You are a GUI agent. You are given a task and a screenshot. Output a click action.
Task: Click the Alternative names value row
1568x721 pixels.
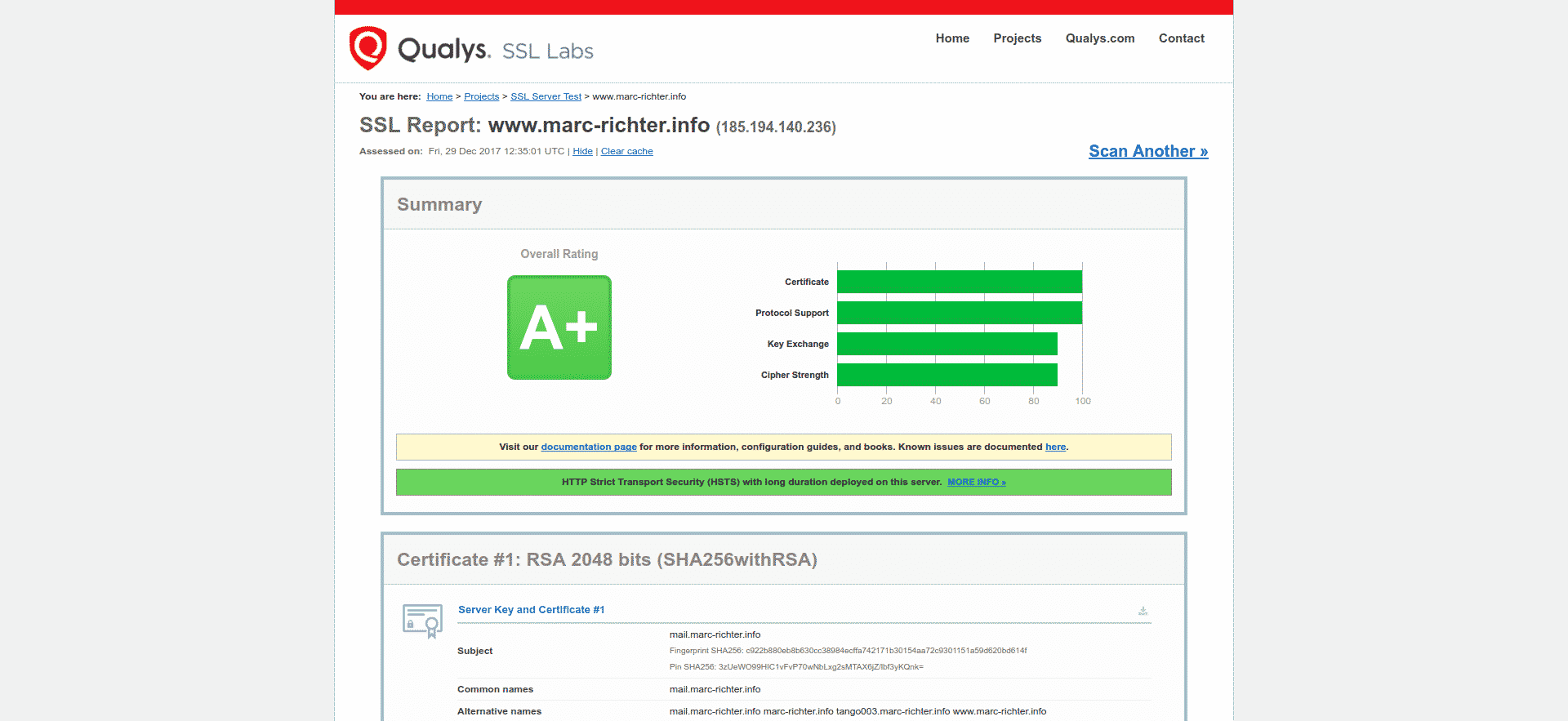coord(857,711)
